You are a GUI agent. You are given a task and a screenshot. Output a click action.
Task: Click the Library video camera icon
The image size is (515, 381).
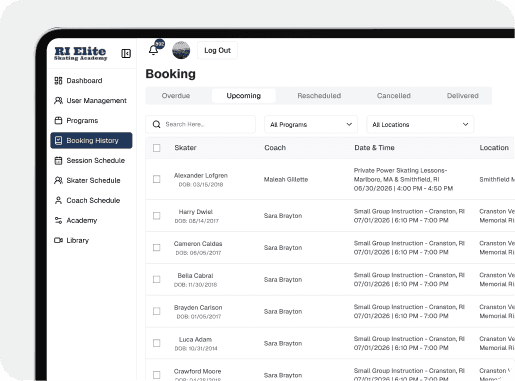point(58,240)
